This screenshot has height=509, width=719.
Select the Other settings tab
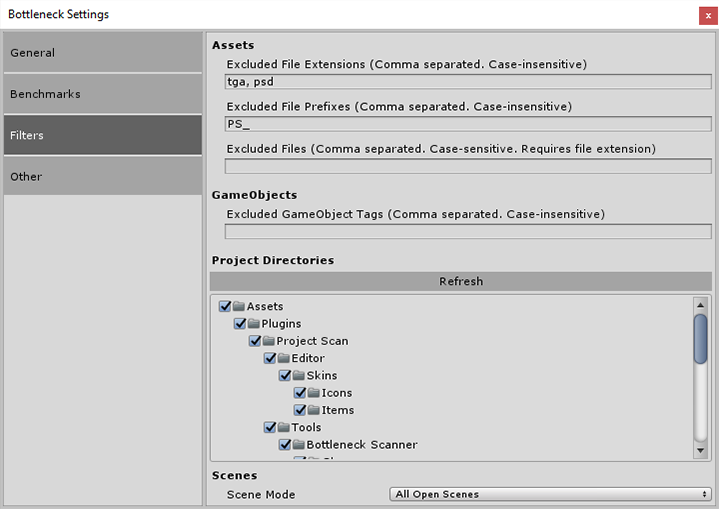103,176
